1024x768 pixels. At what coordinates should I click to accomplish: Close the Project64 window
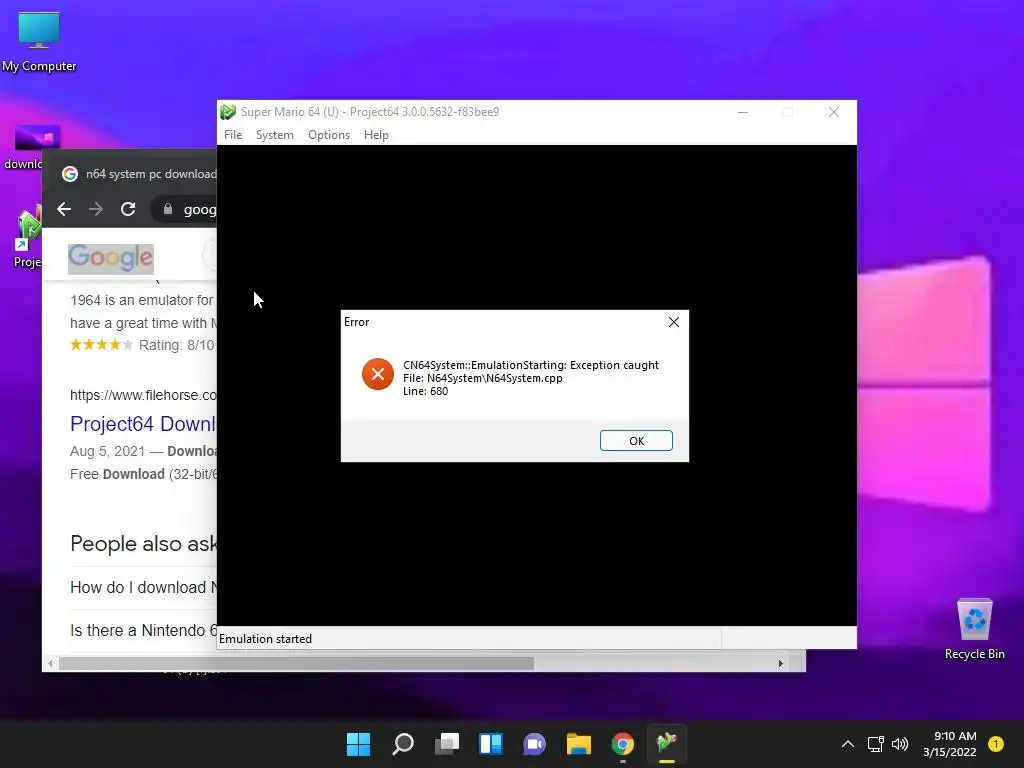[x=834, y=112]
